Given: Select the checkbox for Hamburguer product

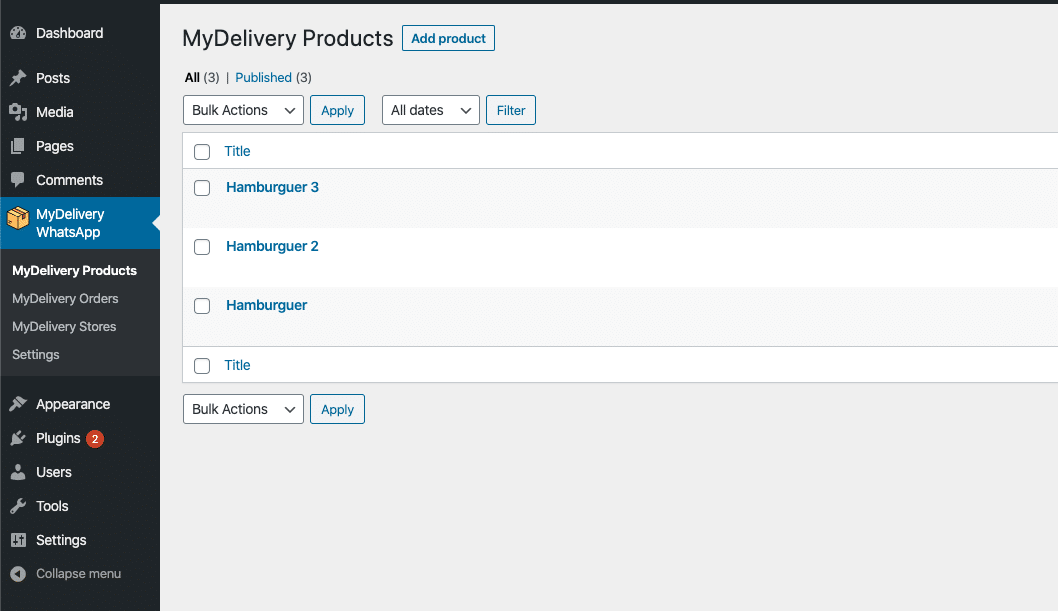Looking at the screenshot, I should click(x=202, y=306).
